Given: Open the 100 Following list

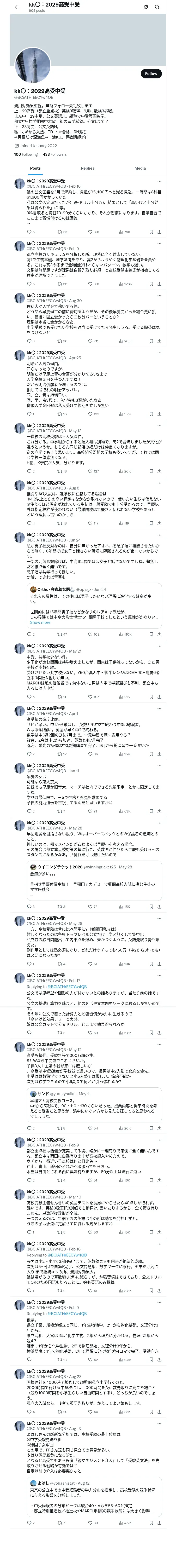Looking at the screenshot, I should [26, 154].
